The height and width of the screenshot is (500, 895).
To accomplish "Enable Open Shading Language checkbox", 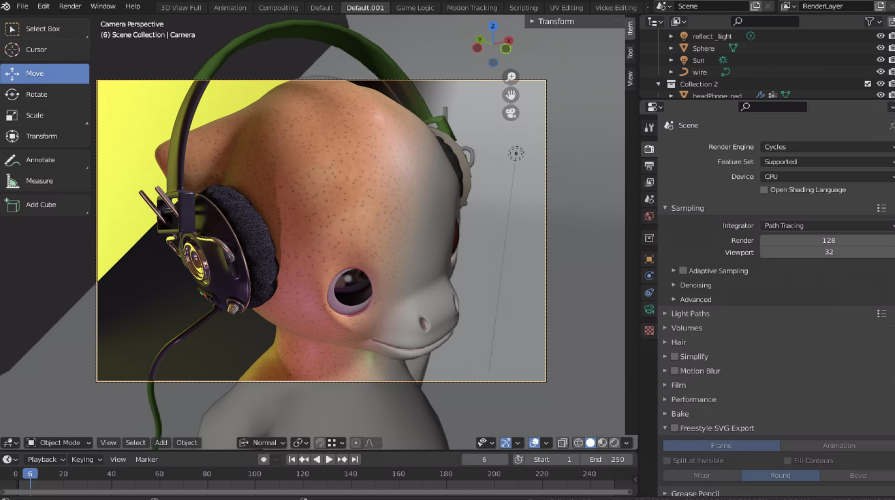I will pyautogui.click(x=764, y=190).
